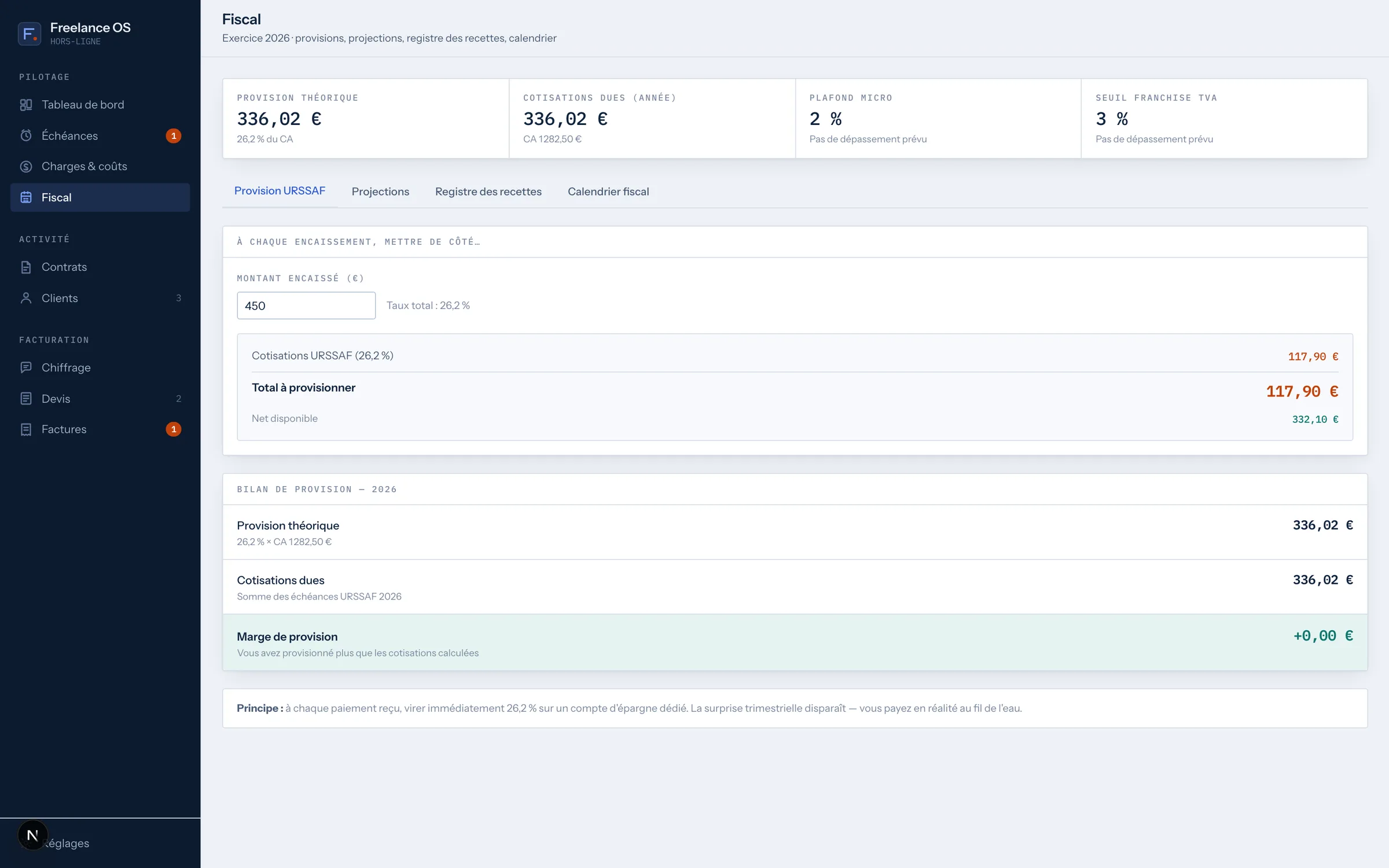Image resolution: width=1389 pixels, height=868 pixels.
Task: Click the Échéances clock icon
Action: coord(26,135)
